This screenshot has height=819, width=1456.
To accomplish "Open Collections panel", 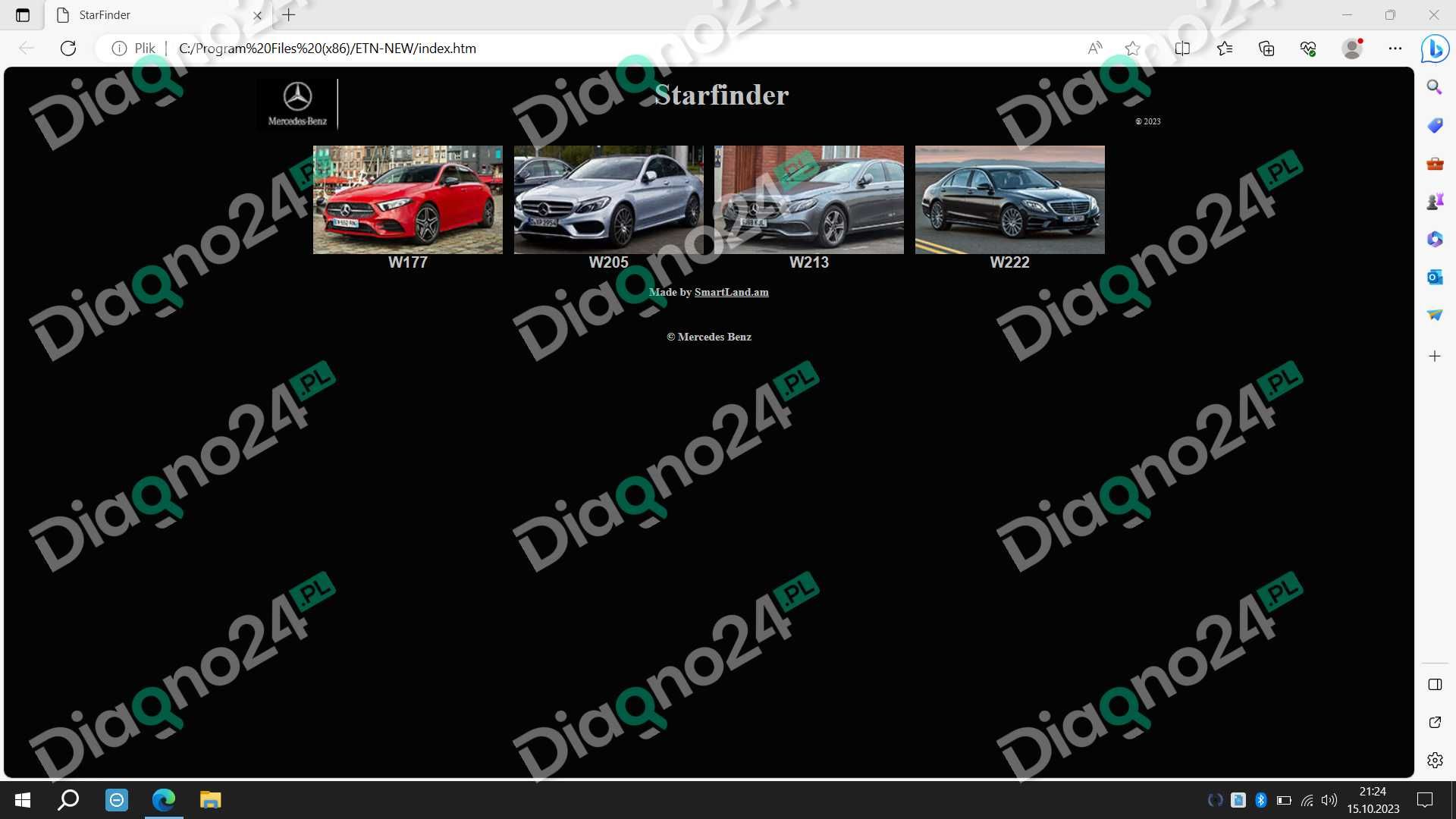I will point(1266,49).
